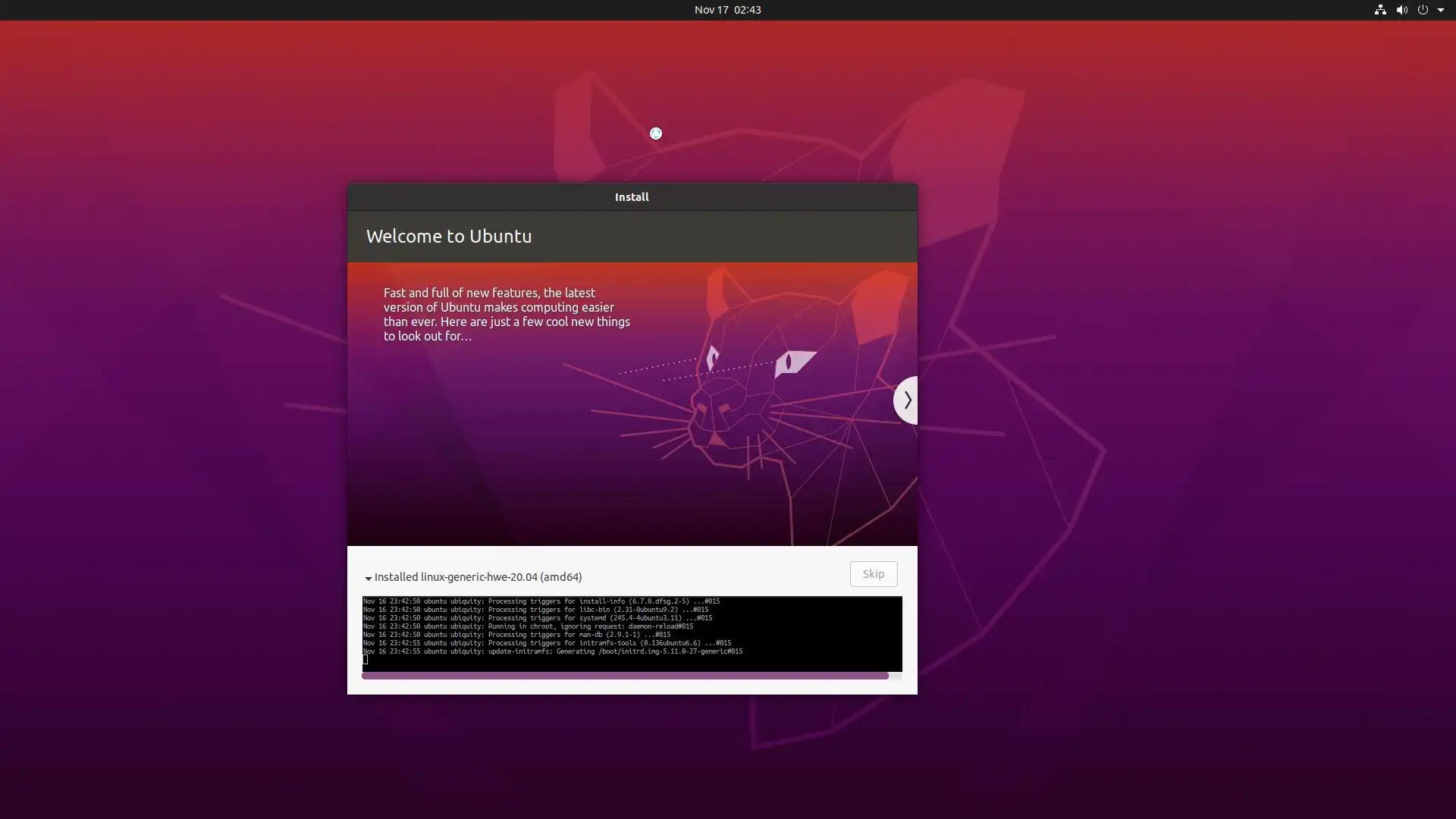Click the installation progress bar
Image resolution: width=1456 pixels, height=819 pixels.
click(624, 676)
